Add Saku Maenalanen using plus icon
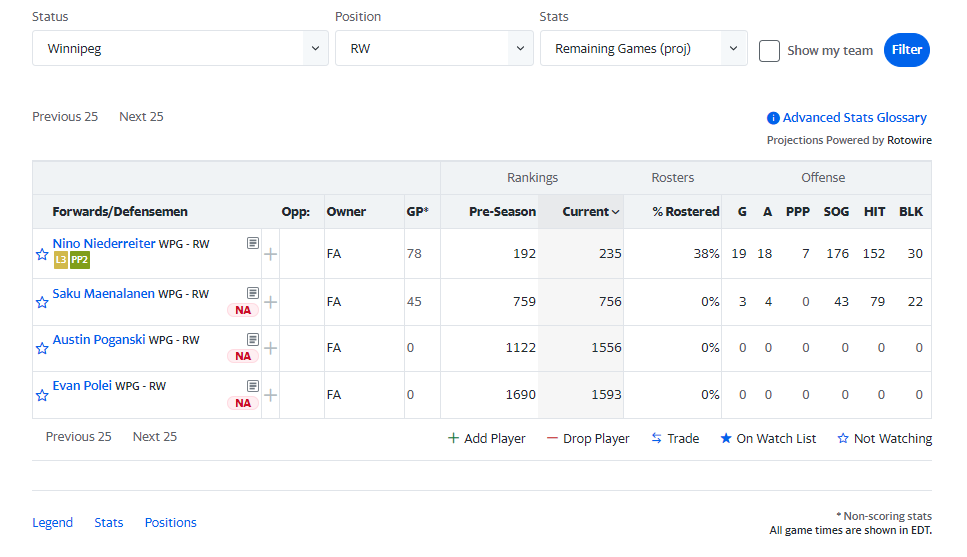The image size is (967, 557). point(270,302)
